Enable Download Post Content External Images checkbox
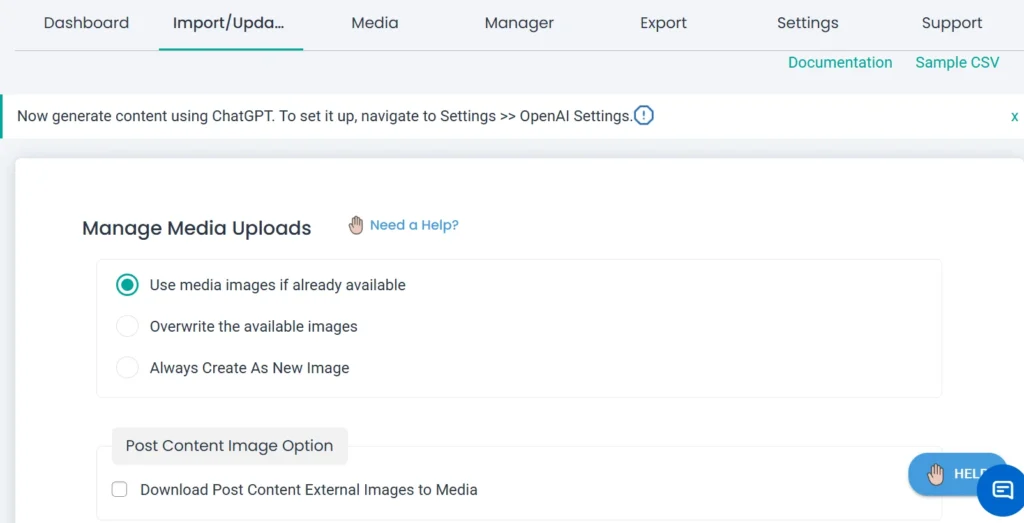This screenshot has height=523, width=1024. (120, 490)
